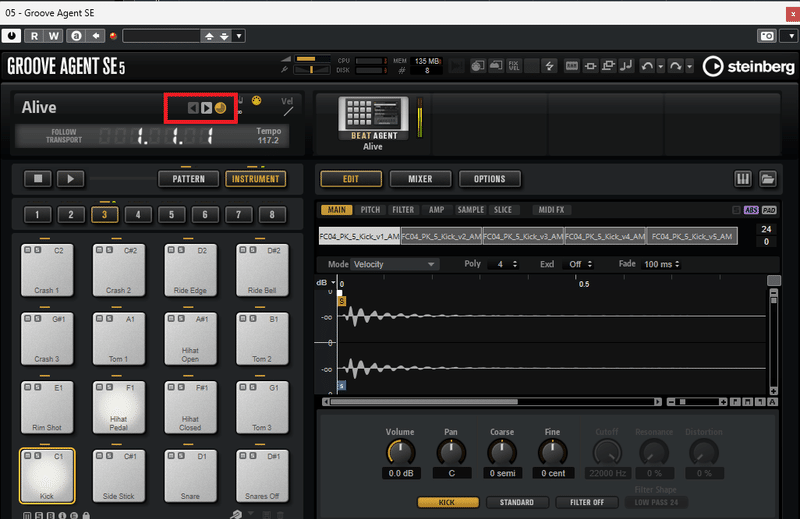Image resolution: width=800 pixels, height=519 pixels.
Task: Switch to the MIDI FX tab
Action: [x=552, y=210]
